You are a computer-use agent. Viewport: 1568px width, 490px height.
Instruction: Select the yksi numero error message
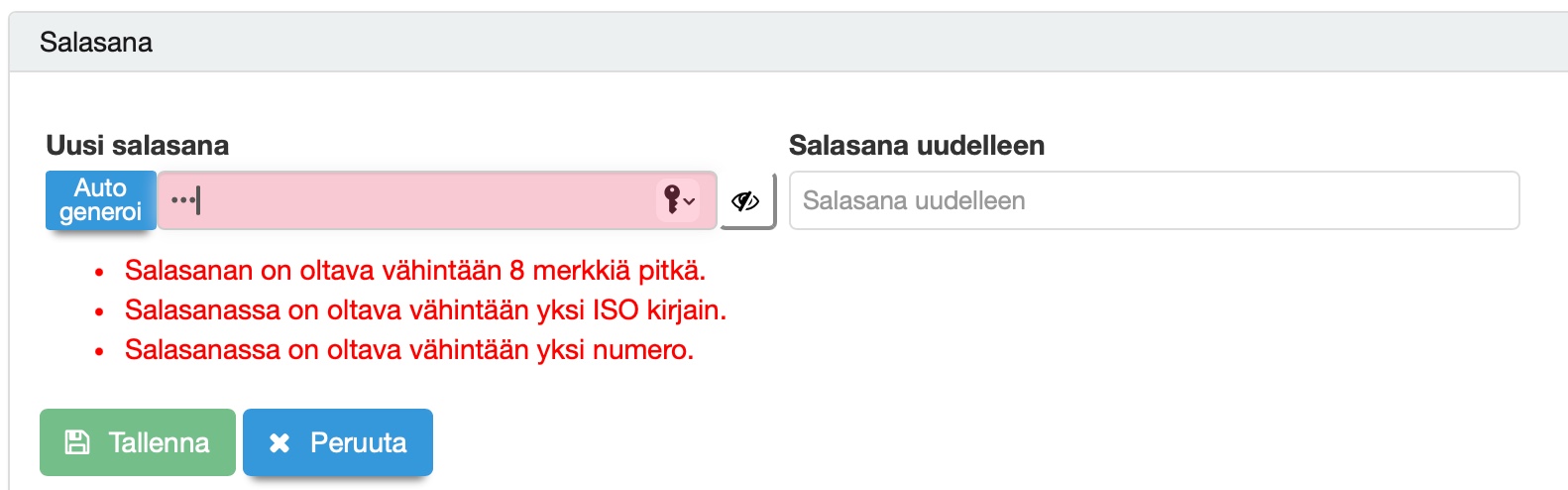pos(408,349)
